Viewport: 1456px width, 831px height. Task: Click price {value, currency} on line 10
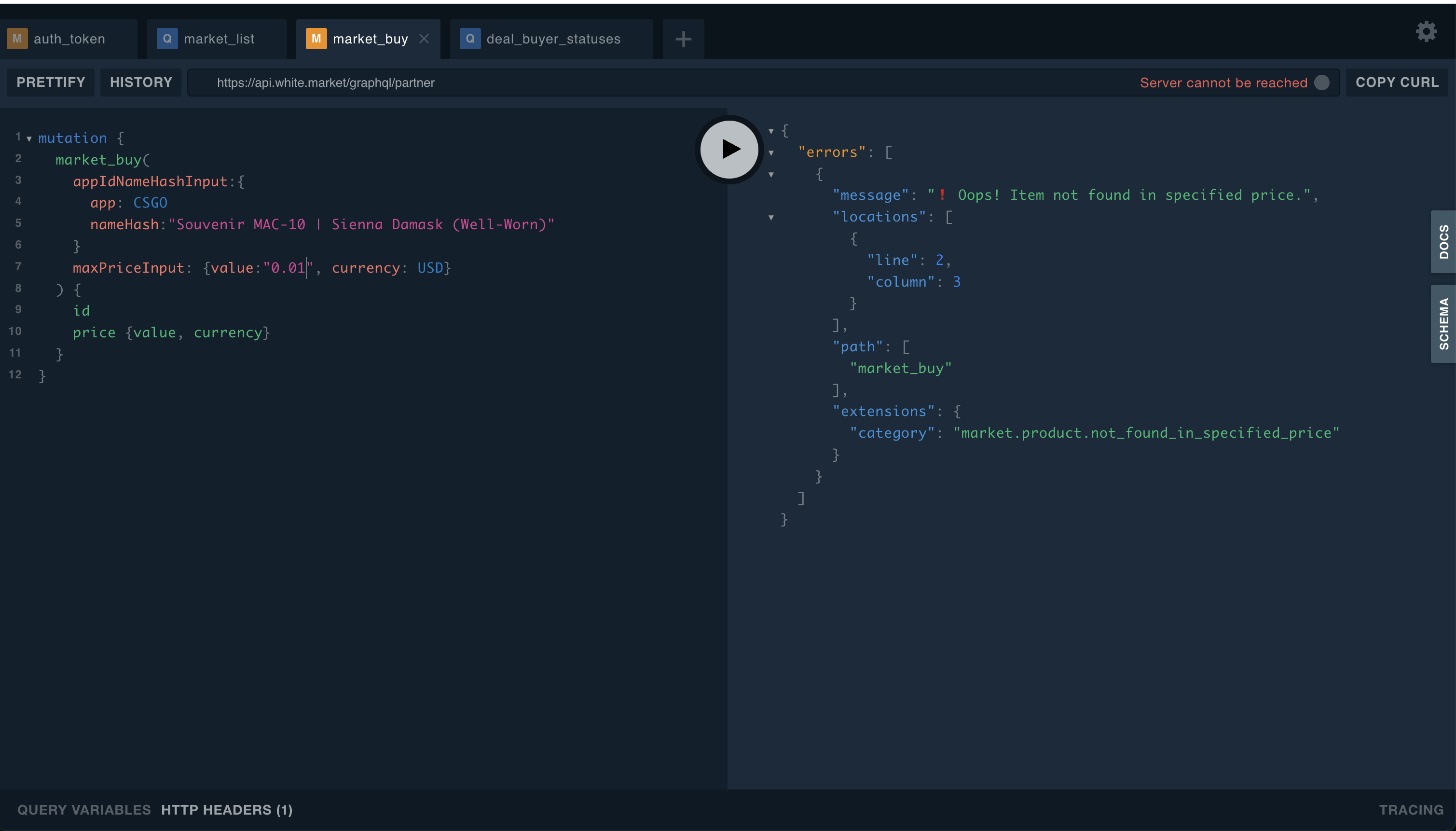[171, 333]
